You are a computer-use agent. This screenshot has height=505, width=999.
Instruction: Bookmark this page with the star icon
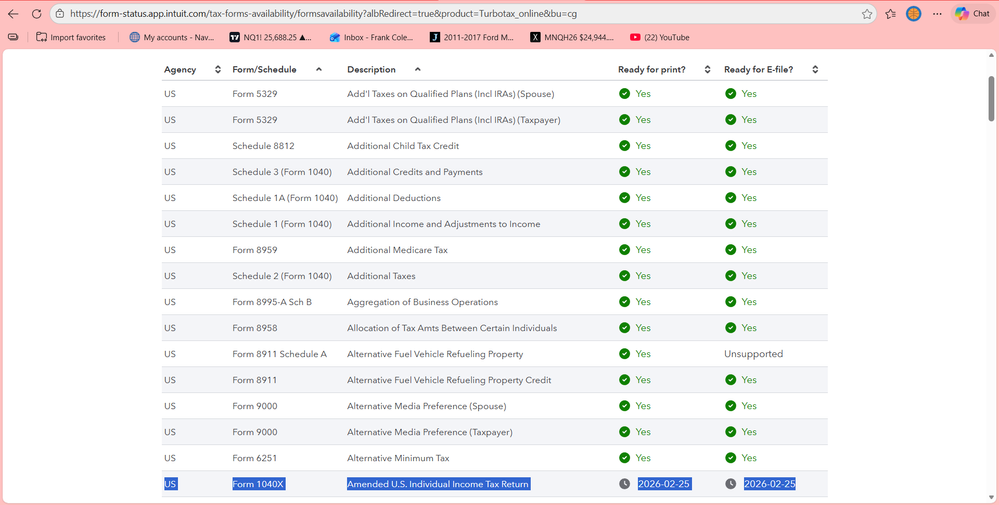(866, 13)
